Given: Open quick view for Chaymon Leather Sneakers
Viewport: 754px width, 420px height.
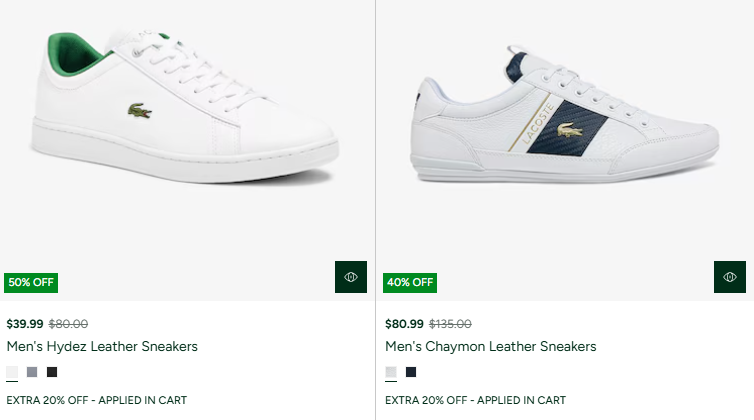Looking at the screenshot, I should pos(730,277).
